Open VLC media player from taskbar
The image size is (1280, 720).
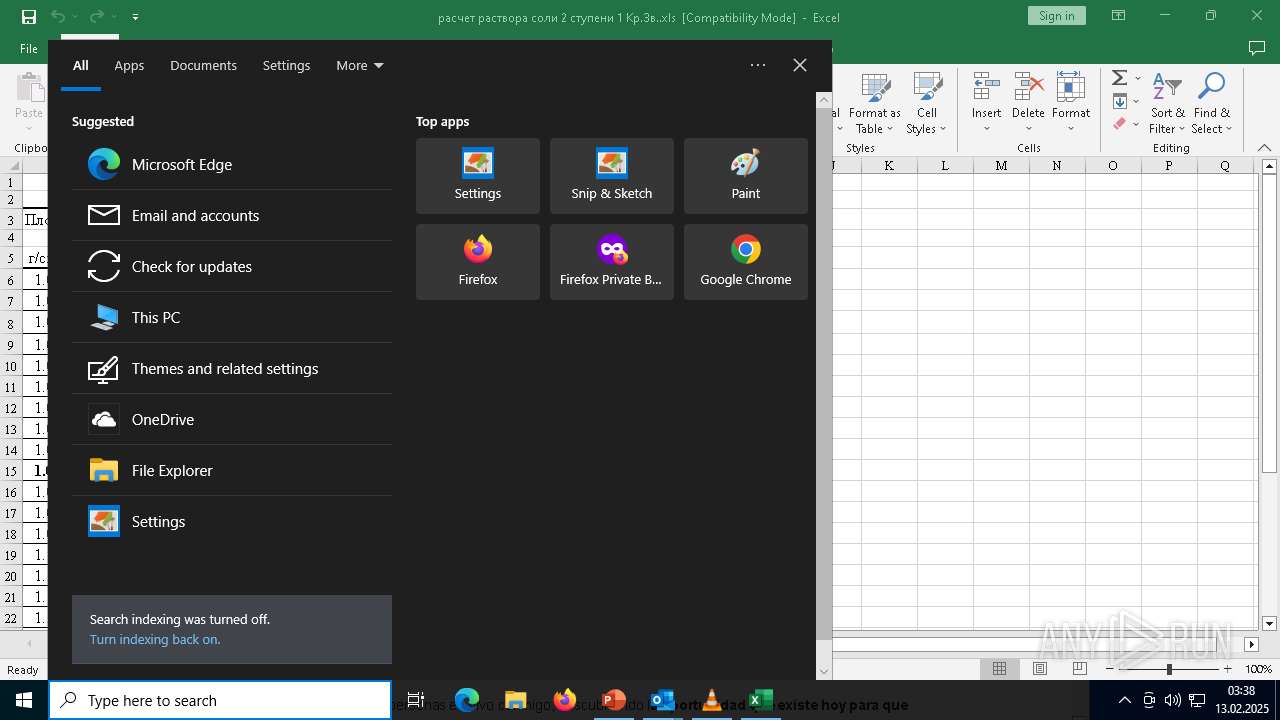pyautogui.click(x=711, y=700)
